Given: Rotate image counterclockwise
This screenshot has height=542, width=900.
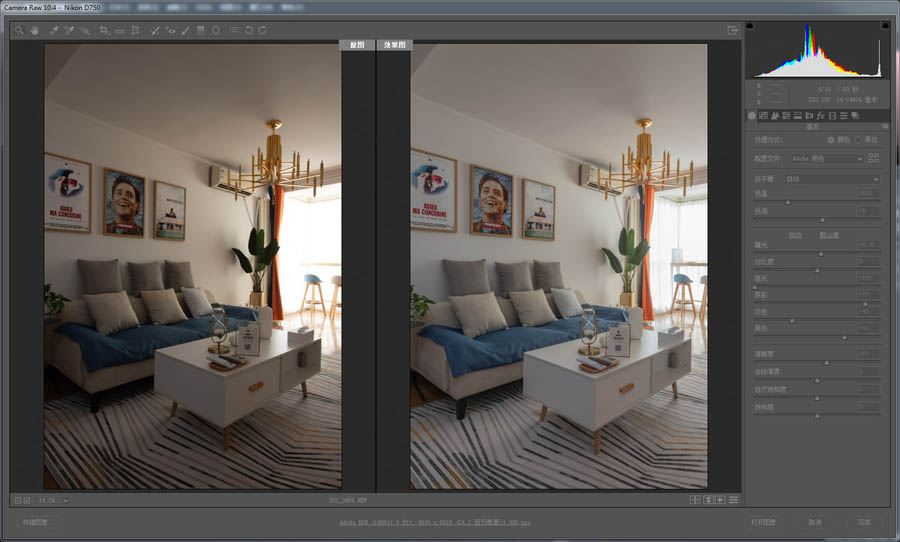Looking at the screenshot, I should click(x=249, y=30).
